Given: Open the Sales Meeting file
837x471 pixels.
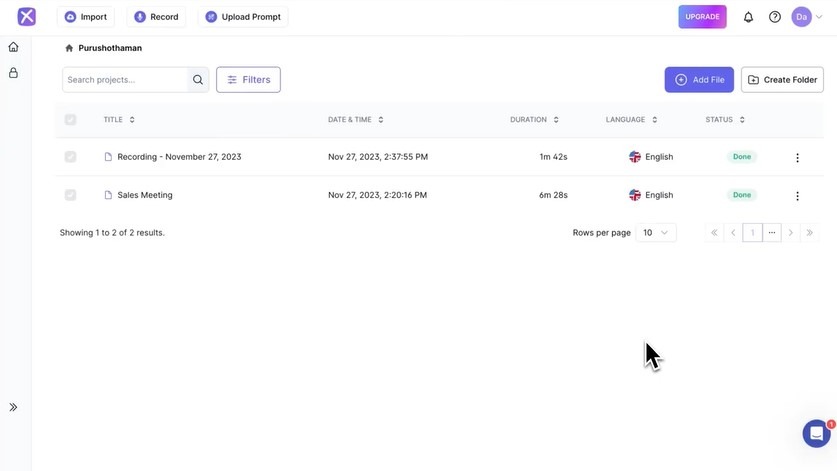Looking at the screenshot, I should (145, 195).
